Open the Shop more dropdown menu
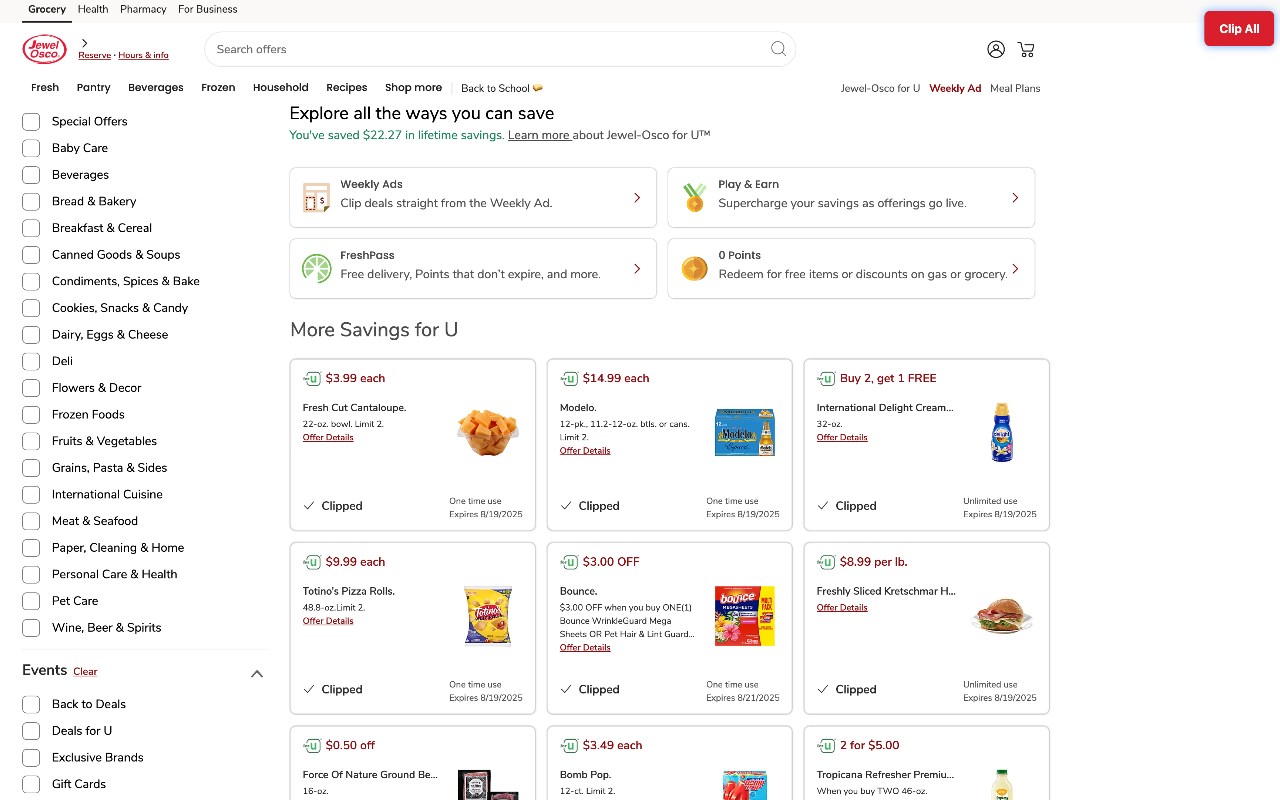Screen dimensions: 1280x800 point(413,88)
